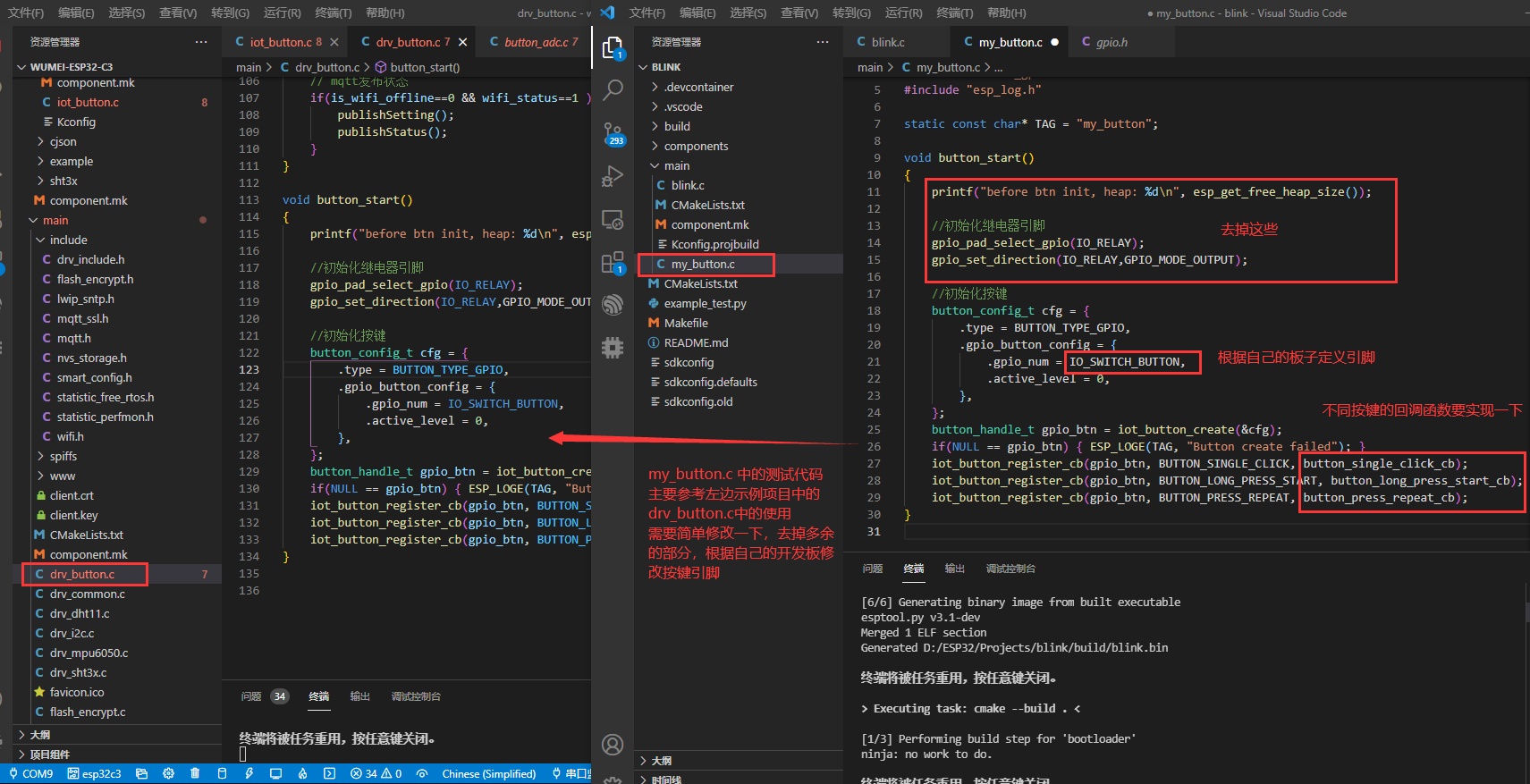
Task: Open the 运行(R) menu in the left window
Action: [283, 13]
